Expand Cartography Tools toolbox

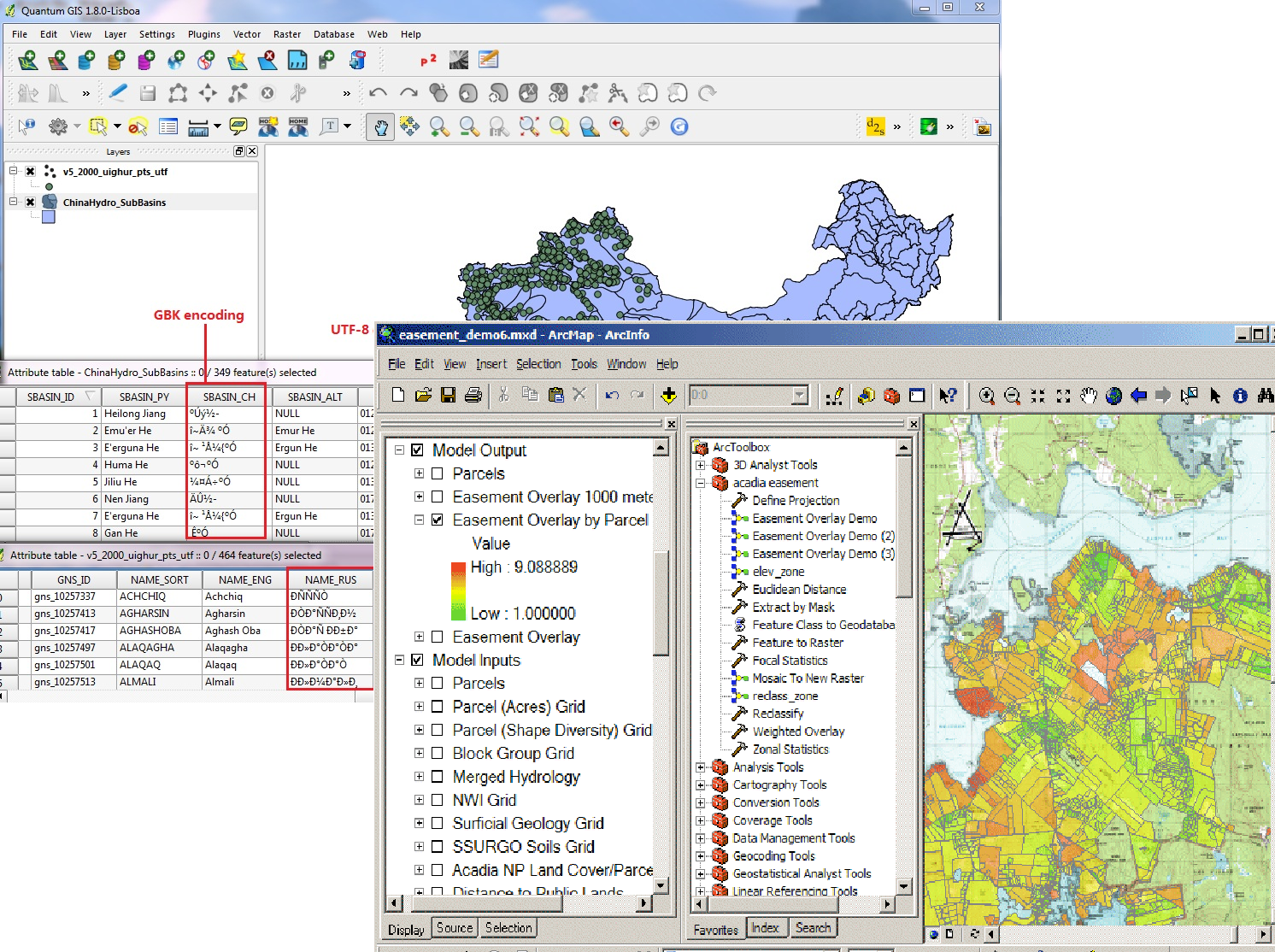coord(701,785)
